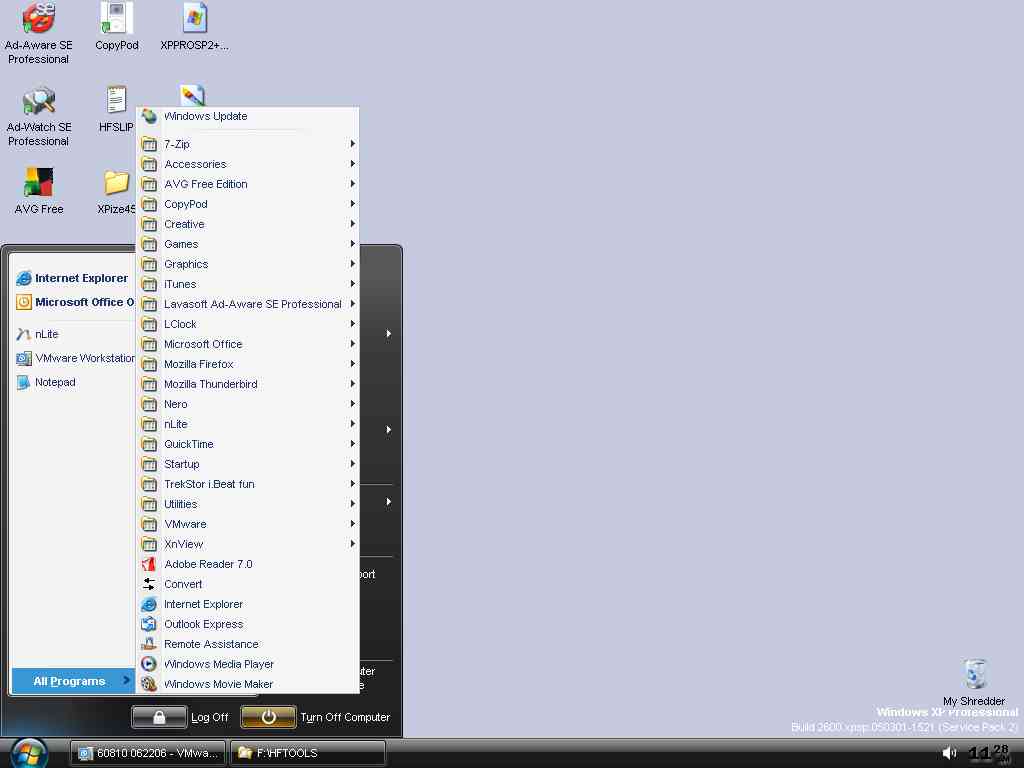
Task: Open the nLite program folder entry
Action: pyautogui.click(x=248, y=424)
